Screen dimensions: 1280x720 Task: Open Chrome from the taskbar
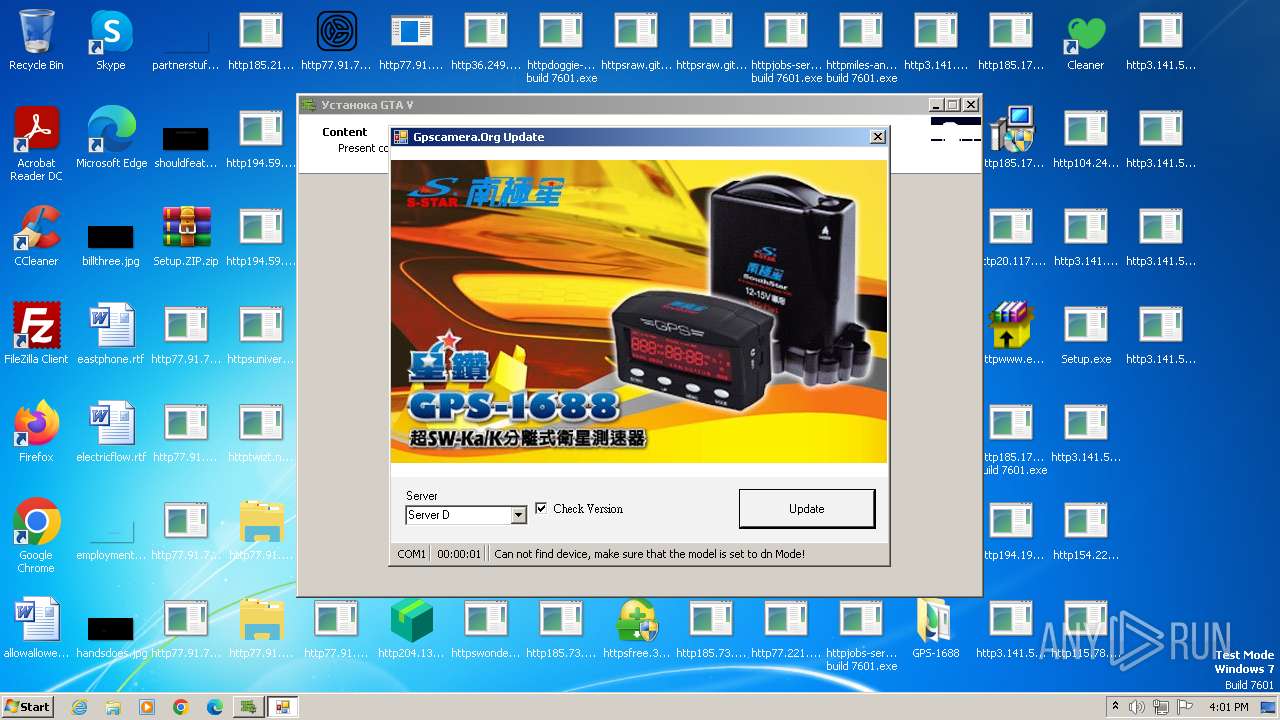[181, 707]
